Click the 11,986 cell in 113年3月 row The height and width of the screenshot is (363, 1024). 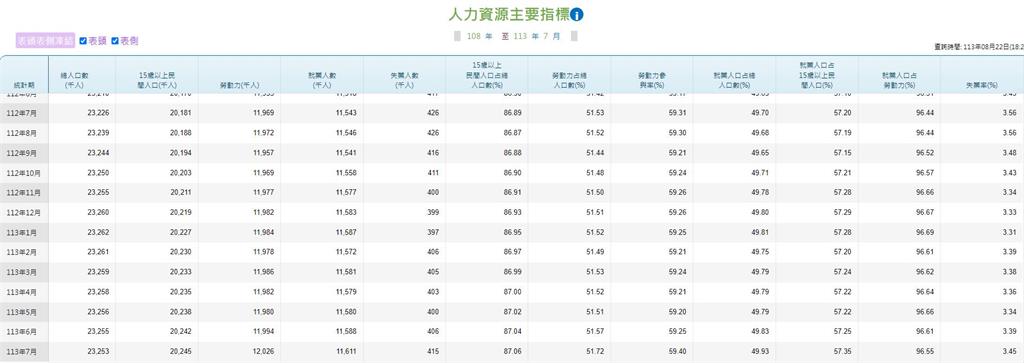(x=263, y=272)
